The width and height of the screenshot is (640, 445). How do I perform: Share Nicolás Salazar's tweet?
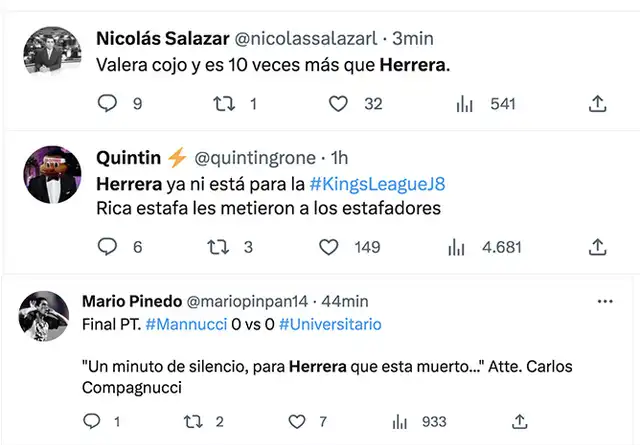tap(598, 103)
